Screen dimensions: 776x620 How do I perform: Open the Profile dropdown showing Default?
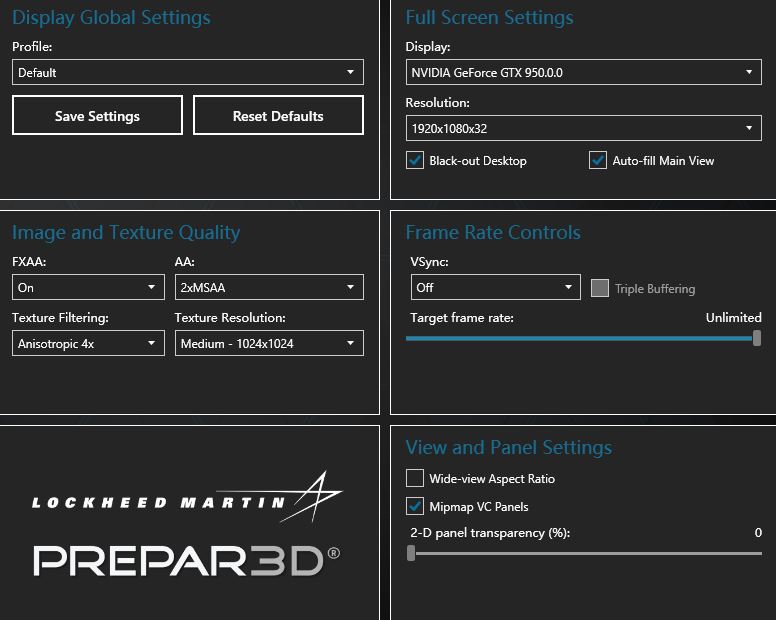188,72
